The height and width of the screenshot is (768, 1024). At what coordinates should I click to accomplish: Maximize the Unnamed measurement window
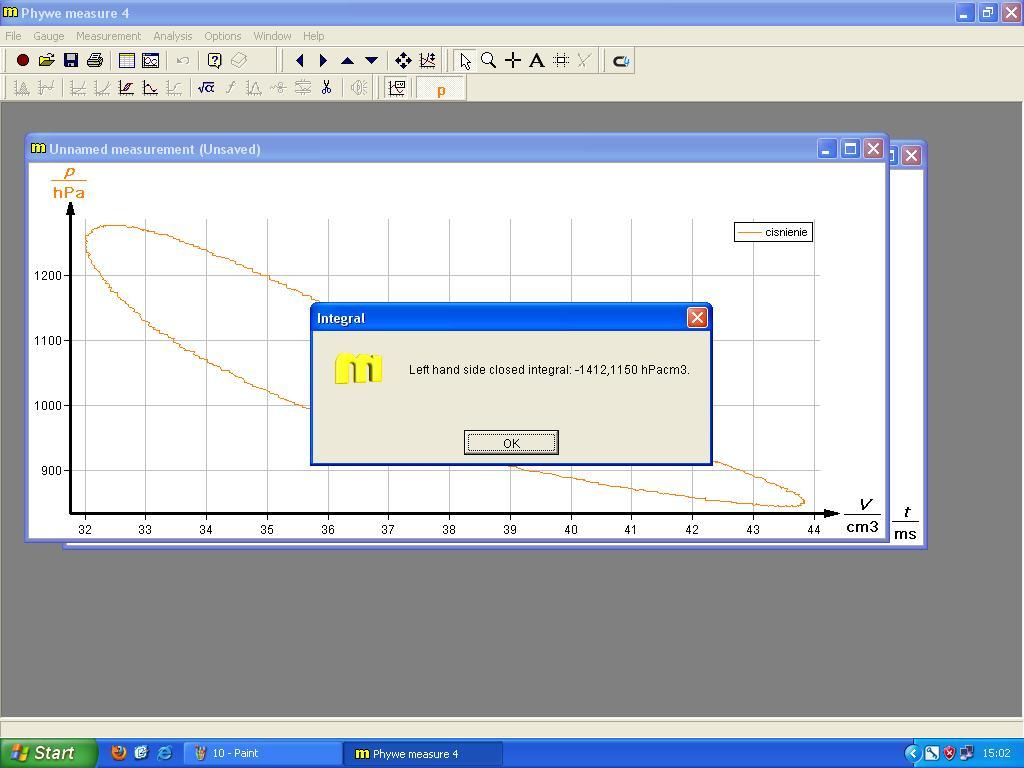click(850, 149)
